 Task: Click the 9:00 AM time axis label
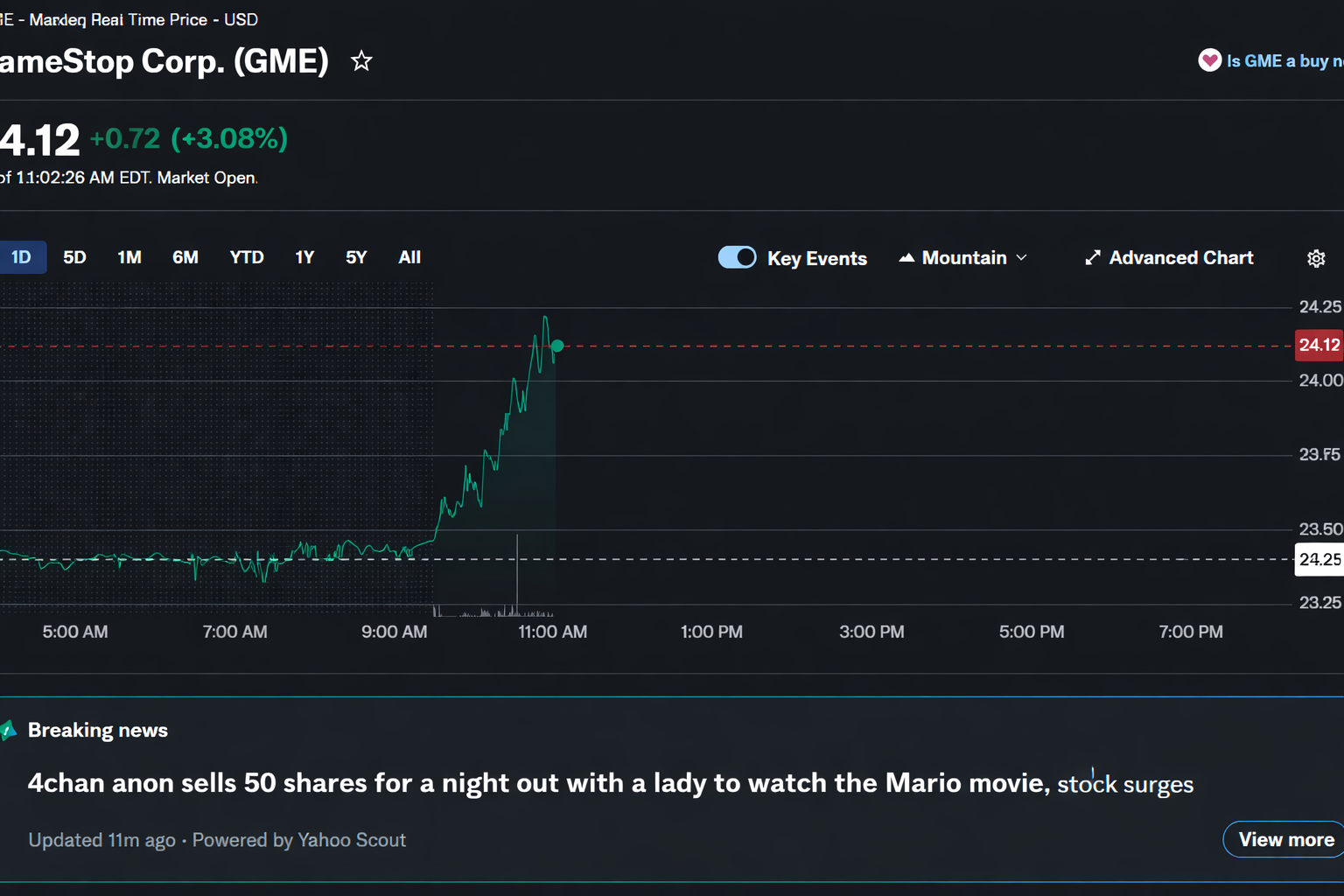click(x=395, y=632)
